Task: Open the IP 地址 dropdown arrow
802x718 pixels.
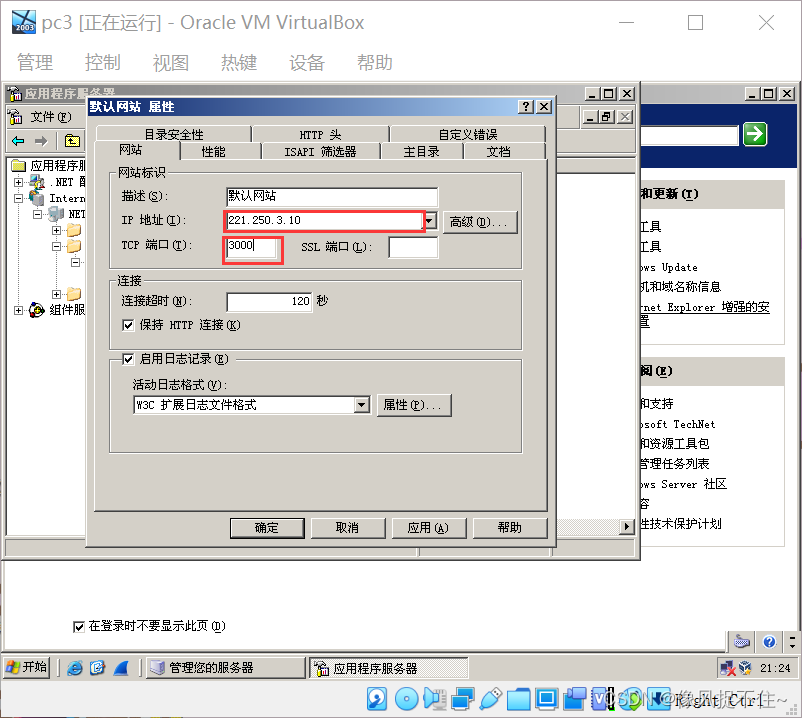Action: (x=430, y=221)
